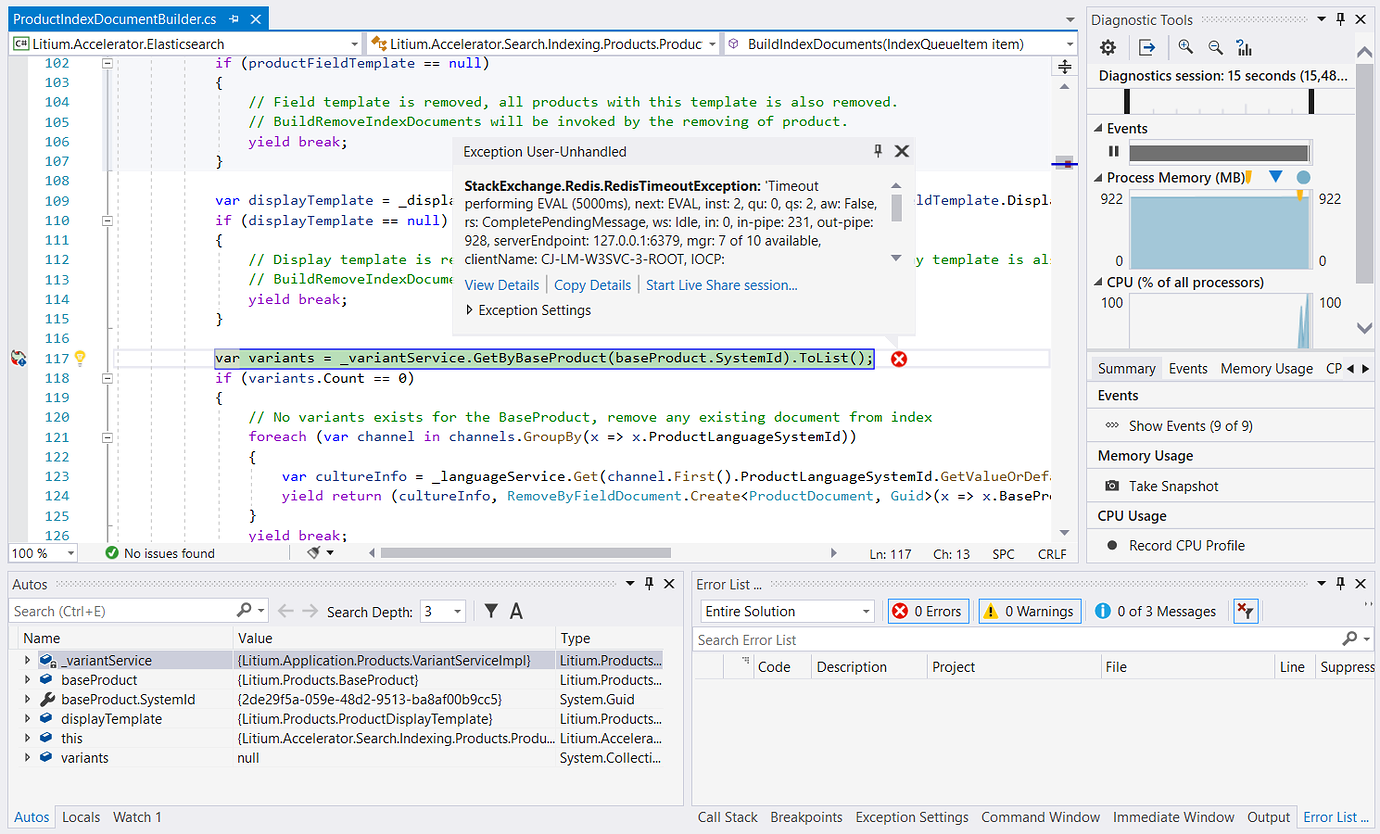Click the red exception error icon beside line 117
The image size is (1380, 834).
click(x=899, y=359)
